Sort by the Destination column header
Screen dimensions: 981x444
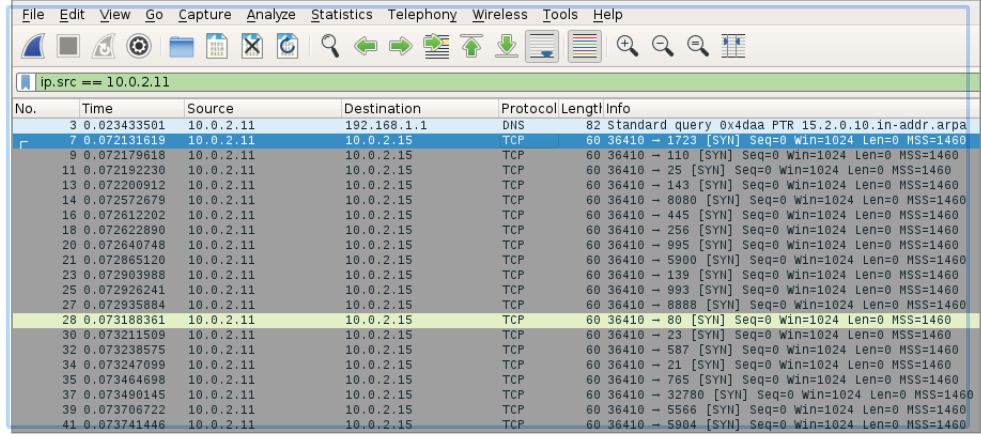420,109
